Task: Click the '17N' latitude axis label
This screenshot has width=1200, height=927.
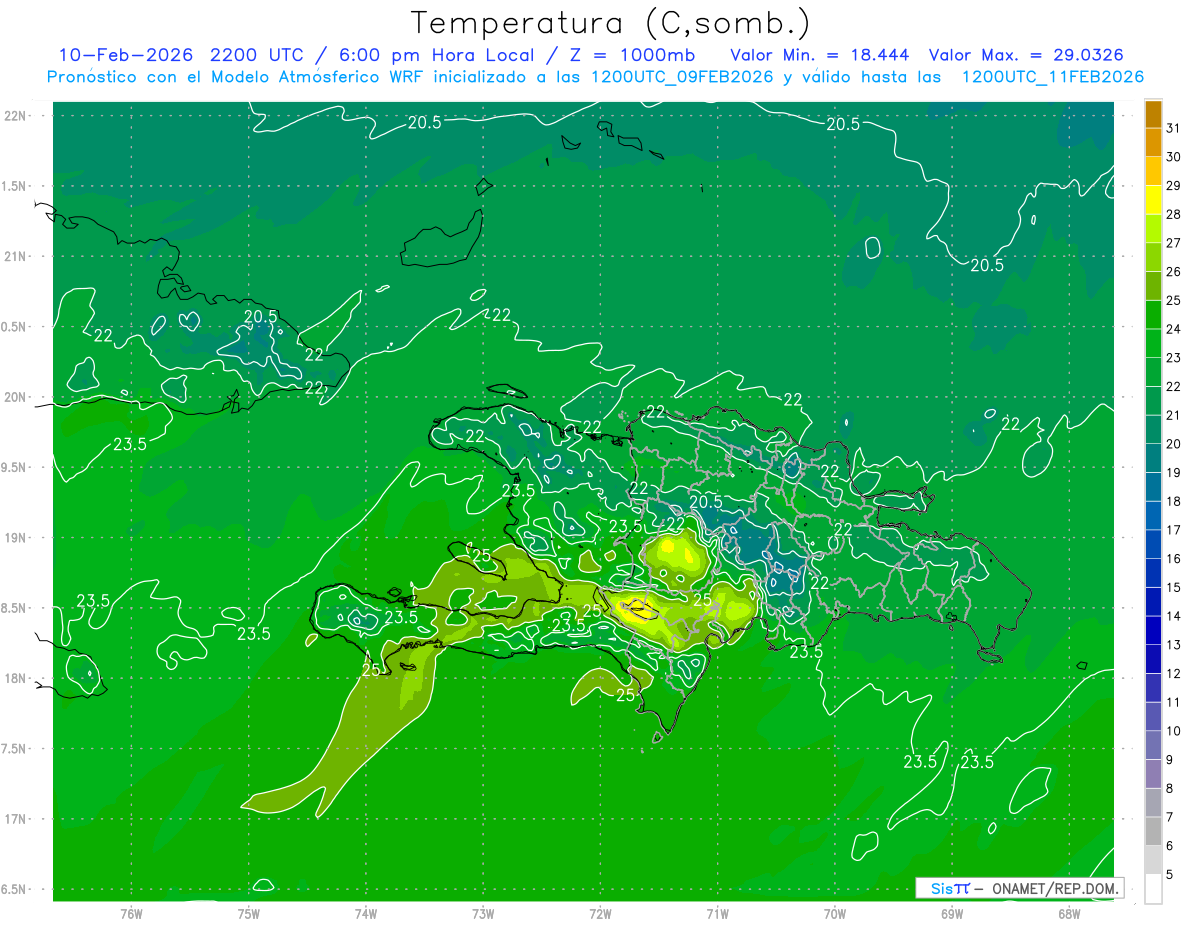Action: 16,819
